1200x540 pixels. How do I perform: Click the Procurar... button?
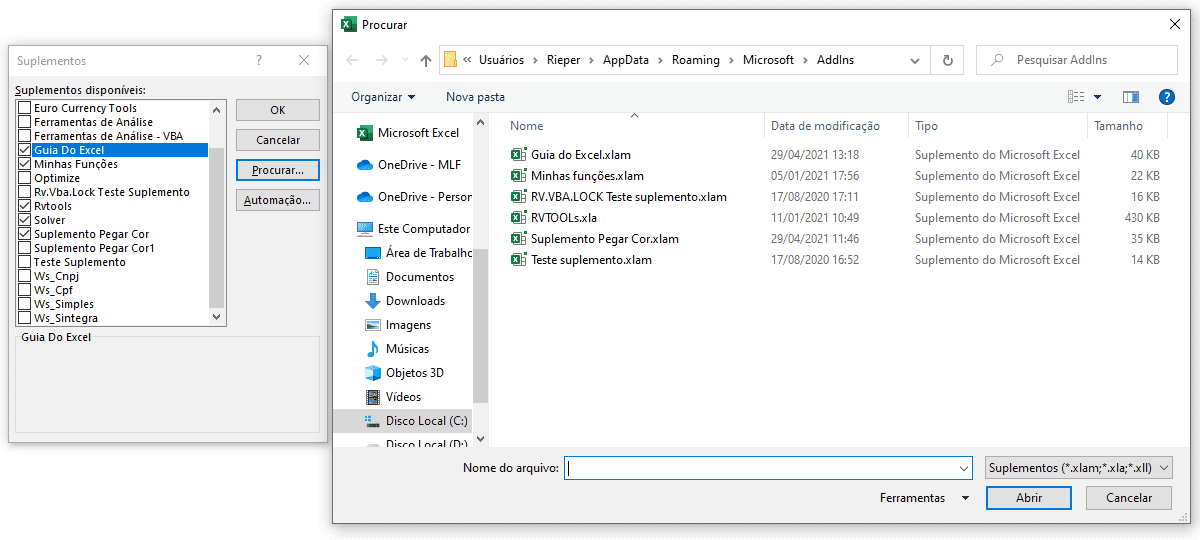point(278,170)
